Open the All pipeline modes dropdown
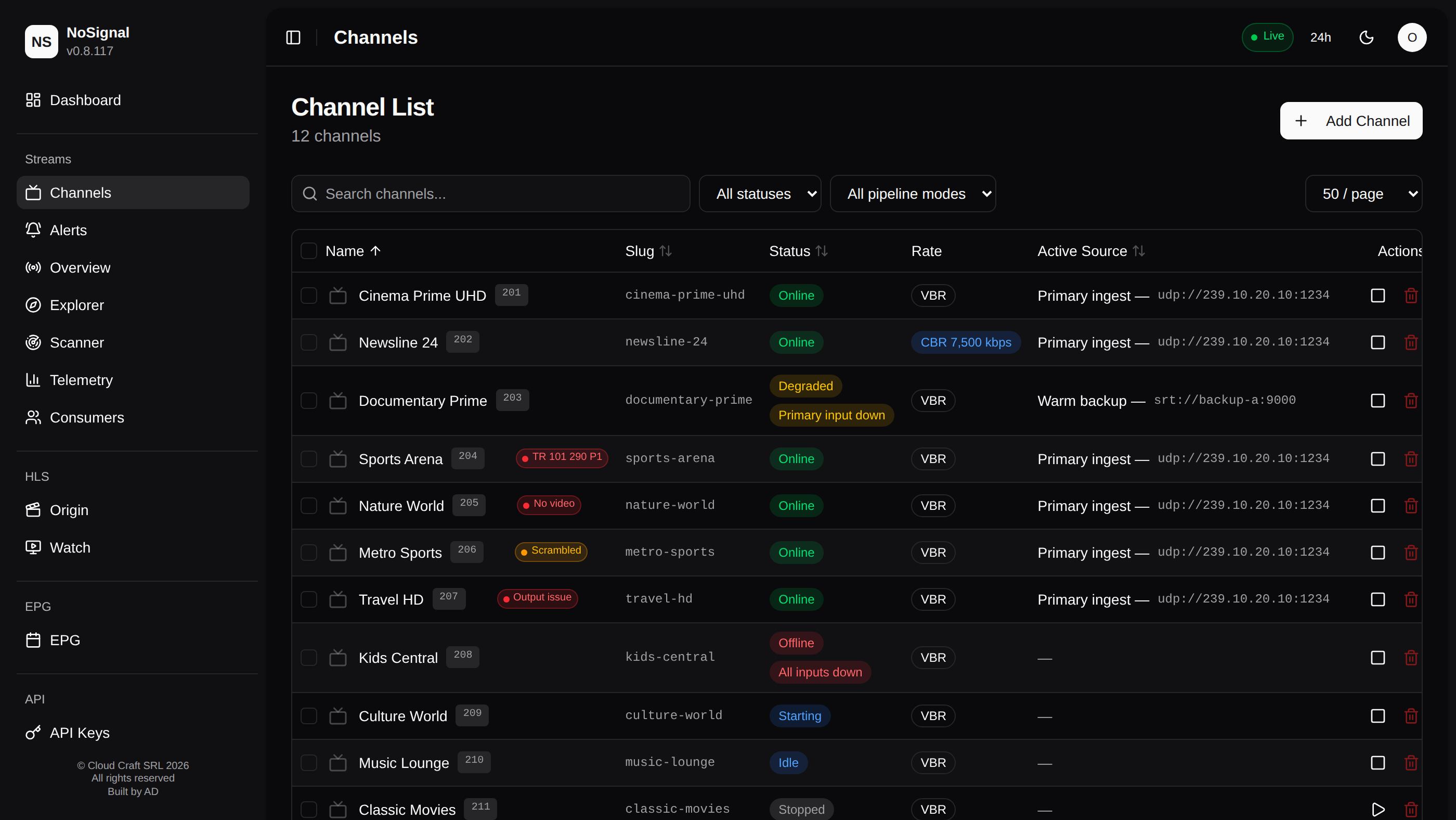 pos(912,194)
